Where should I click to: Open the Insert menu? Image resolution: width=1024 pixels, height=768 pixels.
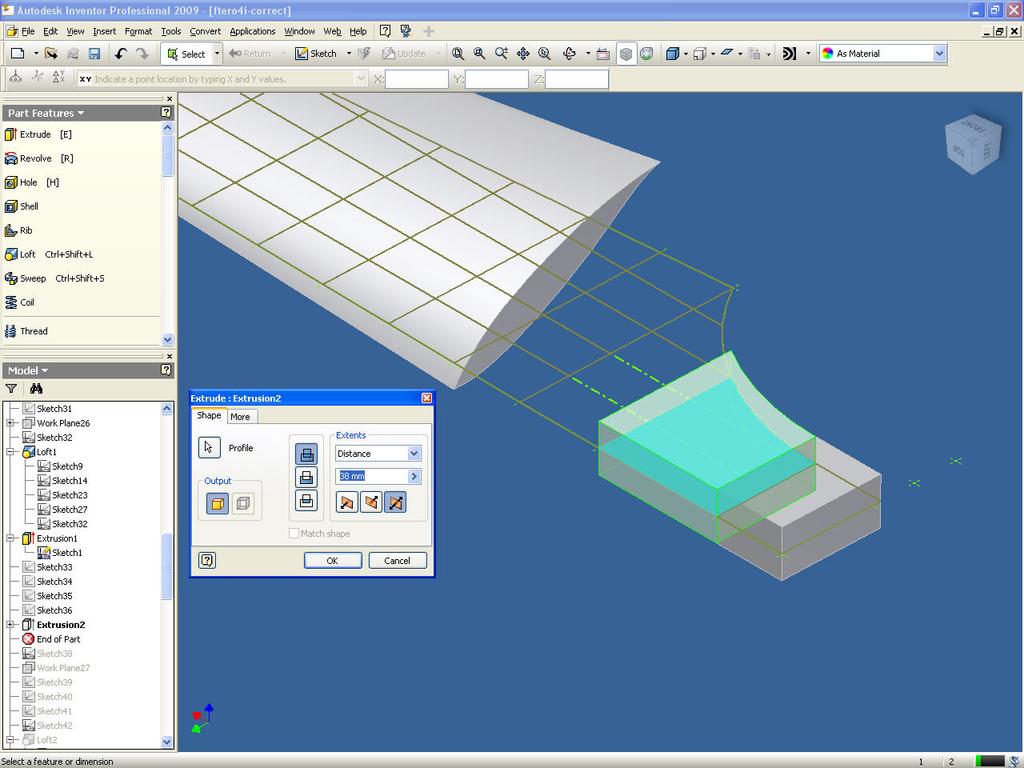coord(104,31)
